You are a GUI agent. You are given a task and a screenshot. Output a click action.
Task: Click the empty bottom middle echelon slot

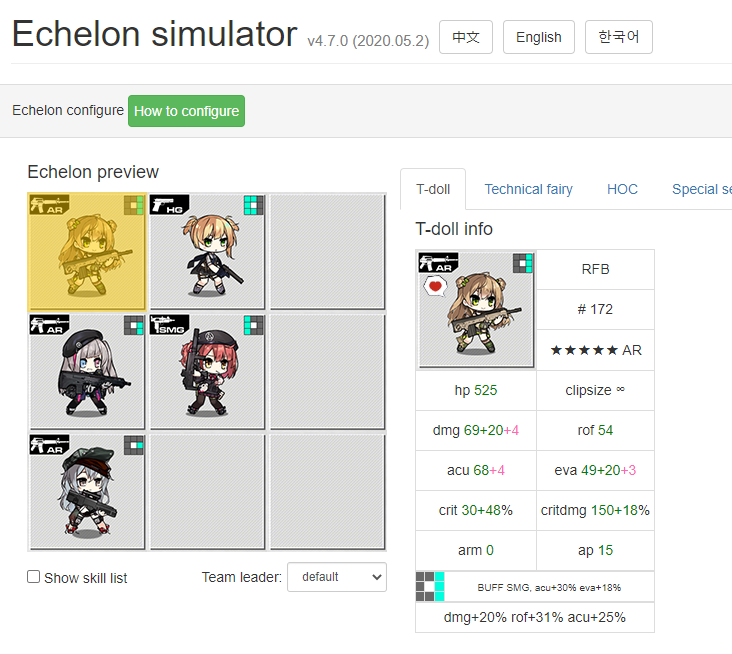[x=207, y=492]
